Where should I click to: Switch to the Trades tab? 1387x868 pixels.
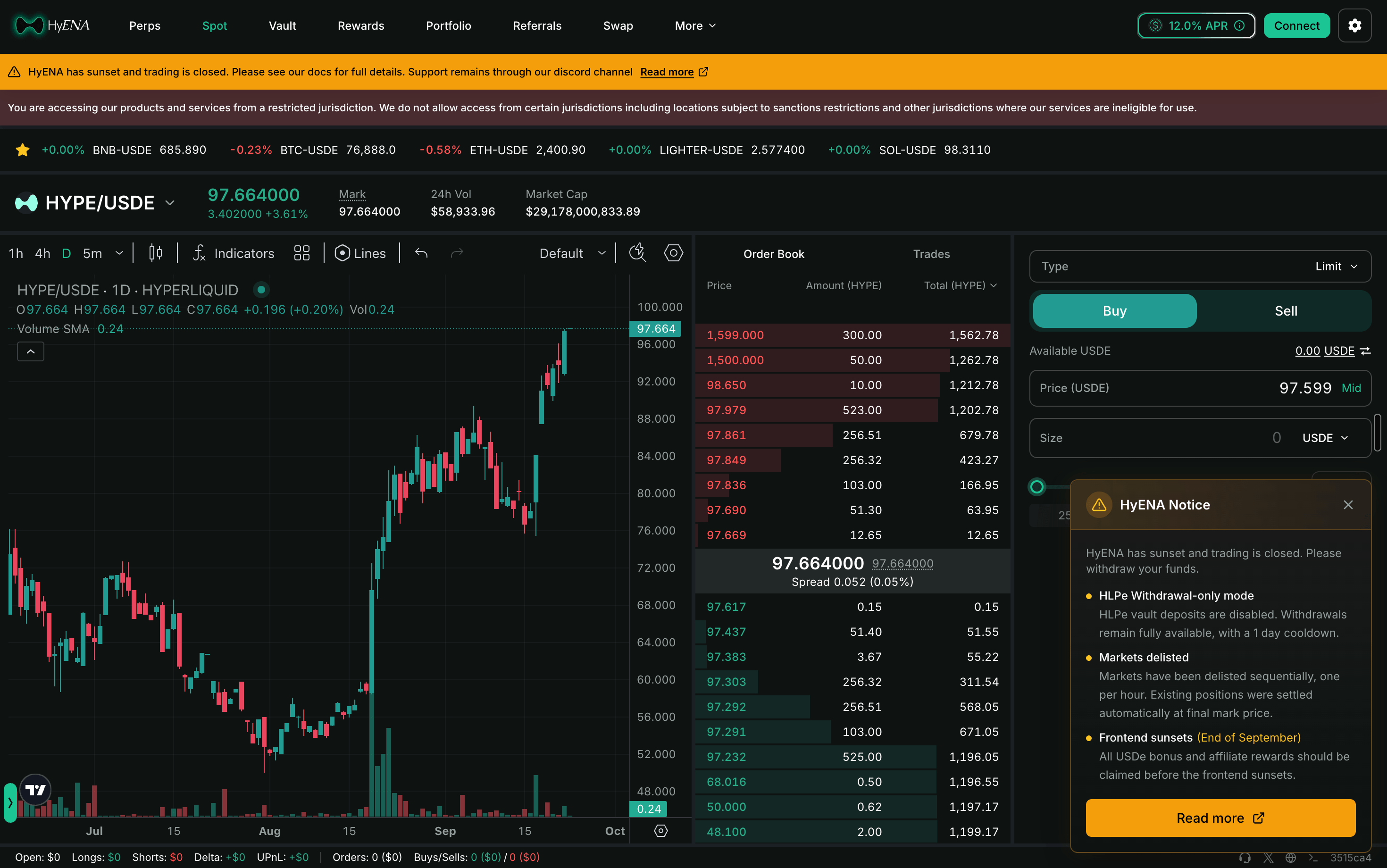931,254
